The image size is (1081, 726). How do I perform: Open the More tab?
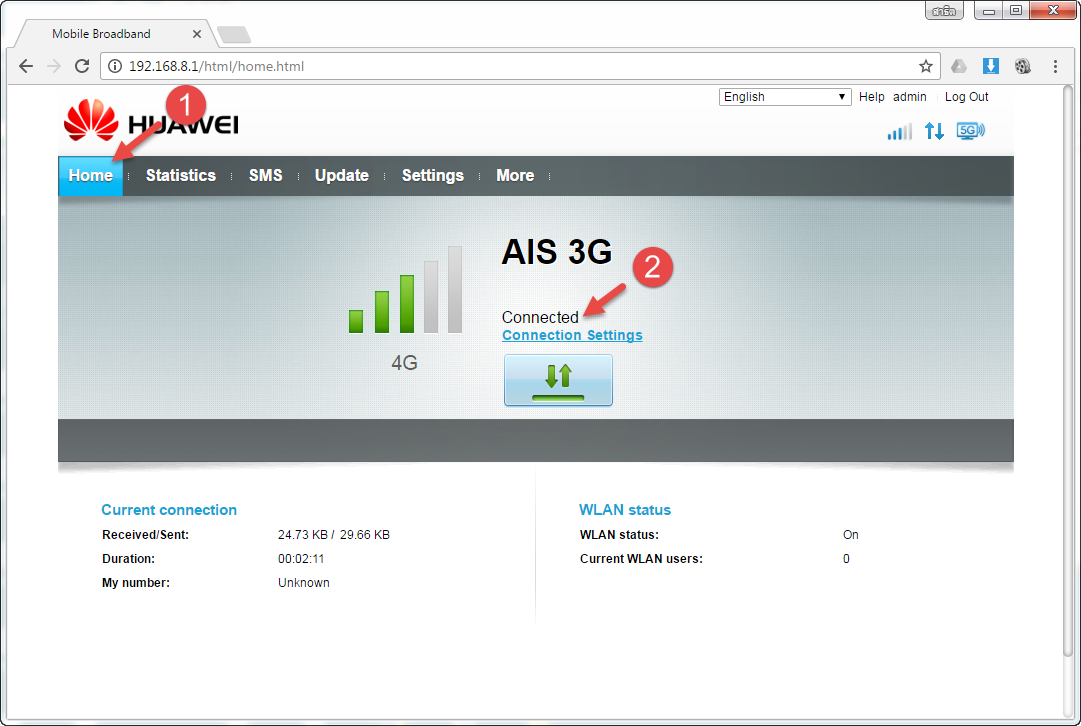[x=515, y=176]
